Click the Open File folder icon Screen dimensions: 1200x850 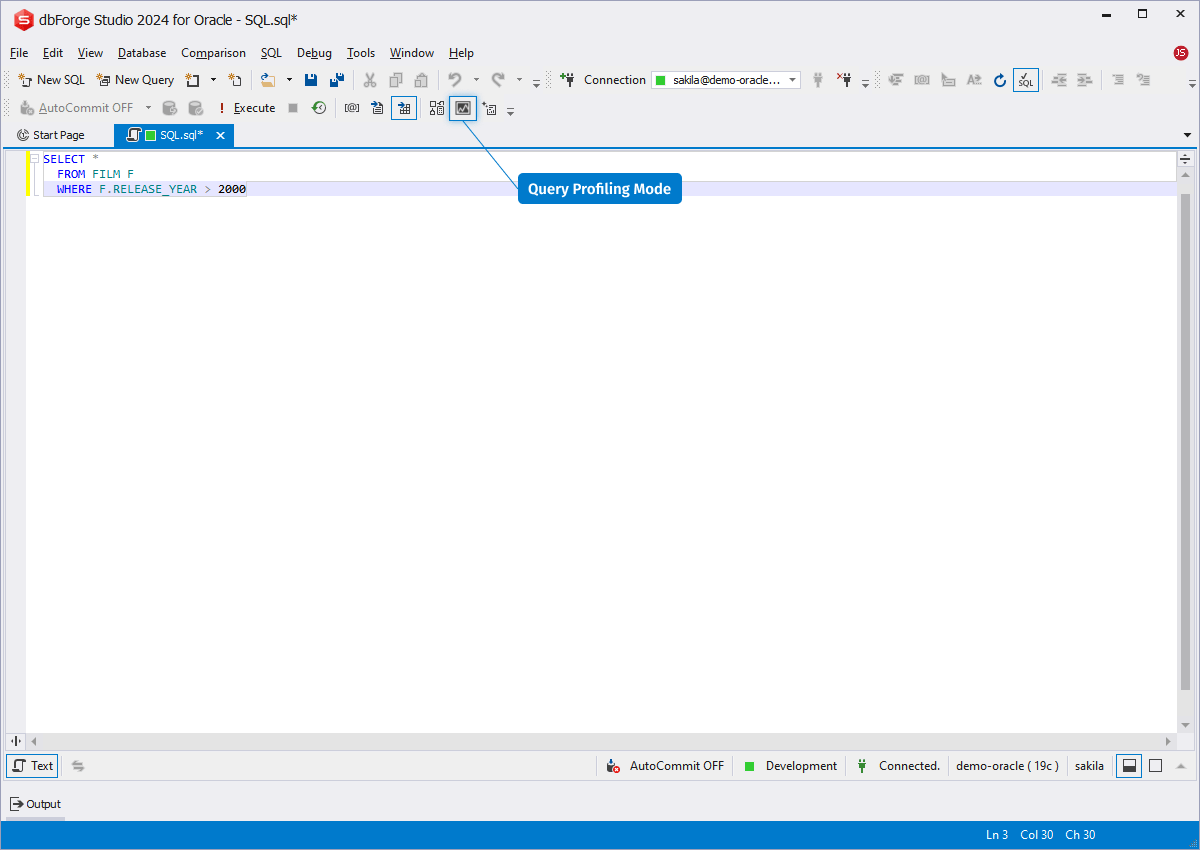click(x=268, y=80)
